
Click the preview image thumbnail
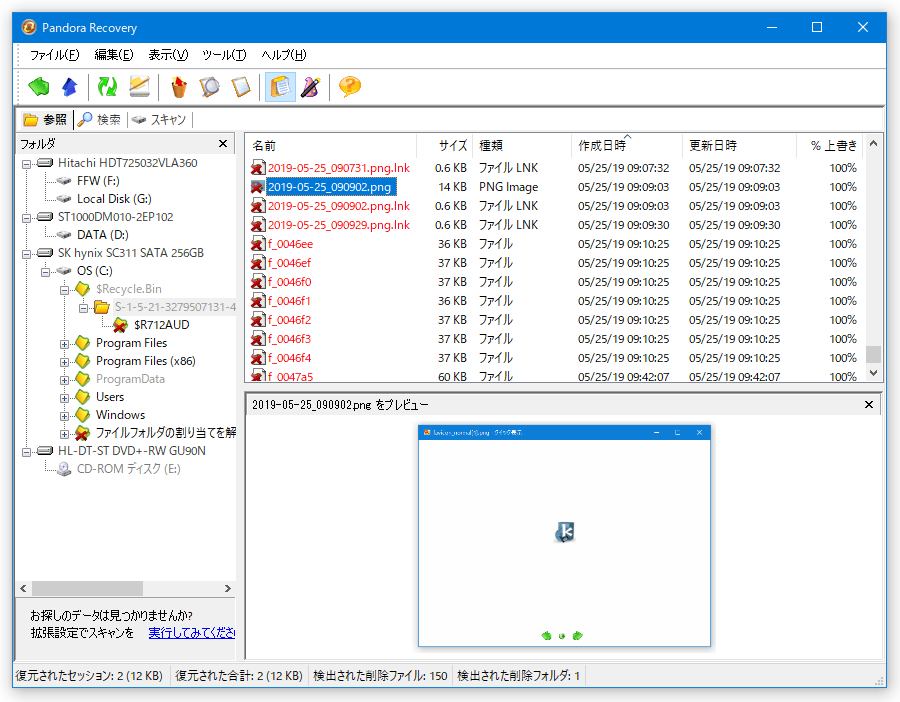pos(564,536)
